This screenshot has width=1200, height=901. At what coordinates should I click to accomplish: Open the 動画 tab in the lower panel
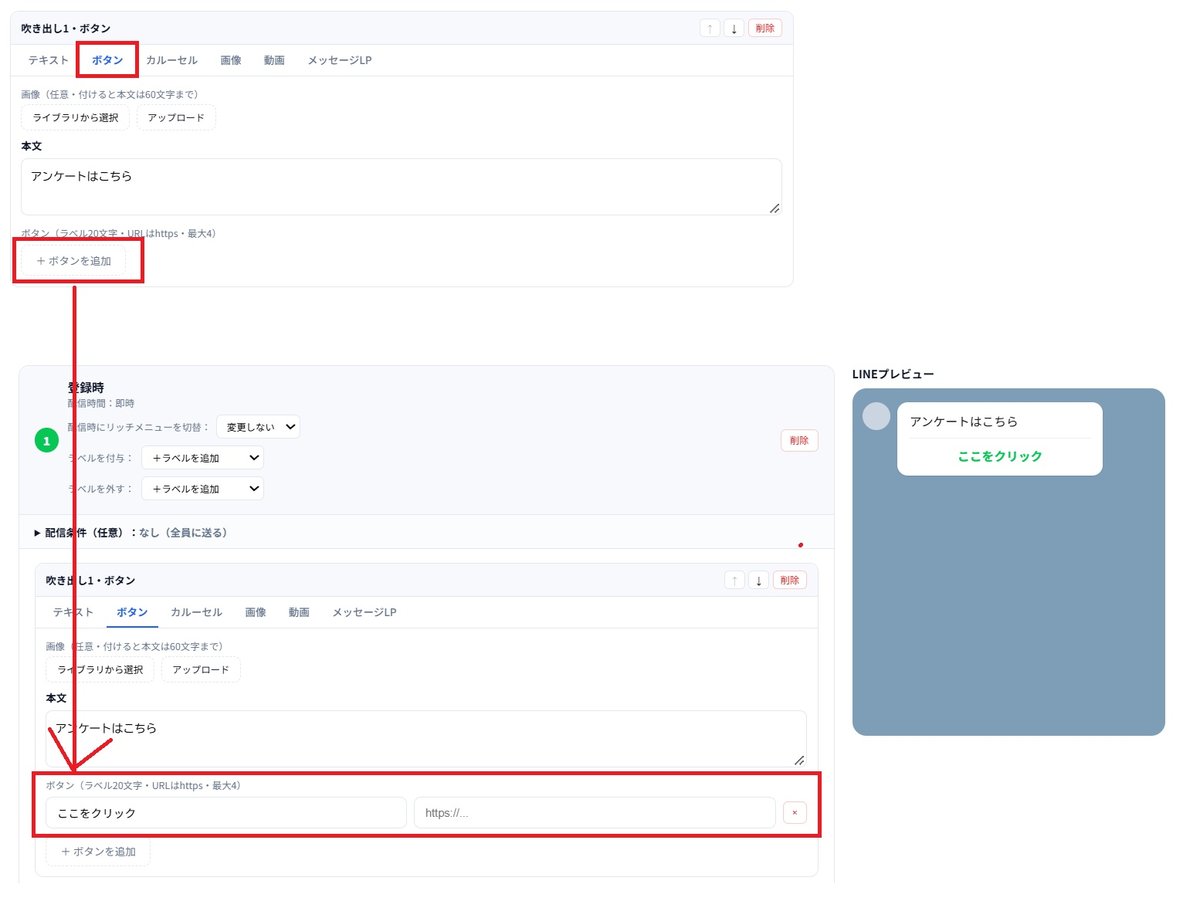[299, 612]
